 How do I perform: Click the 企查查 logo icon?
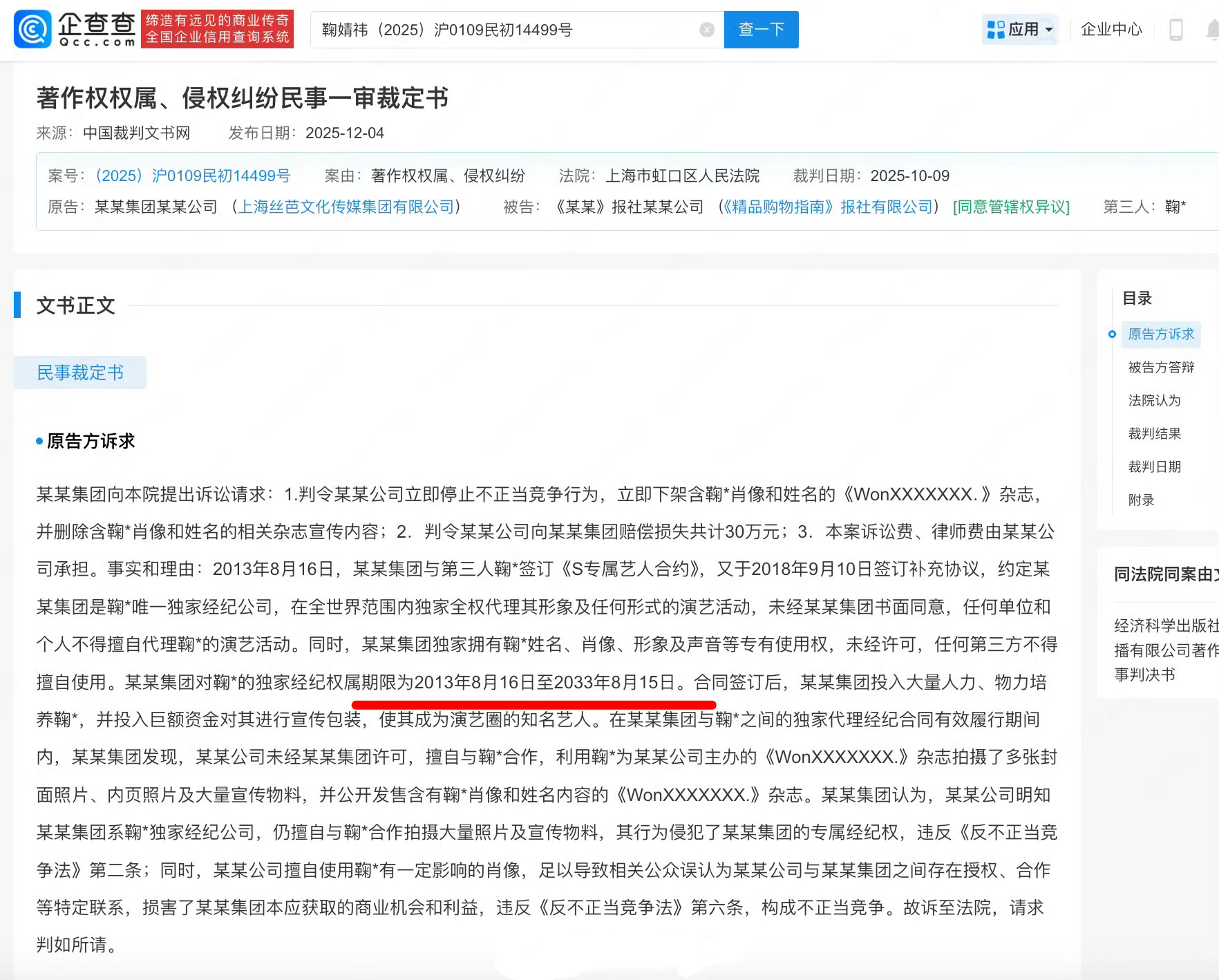(34, 29)
